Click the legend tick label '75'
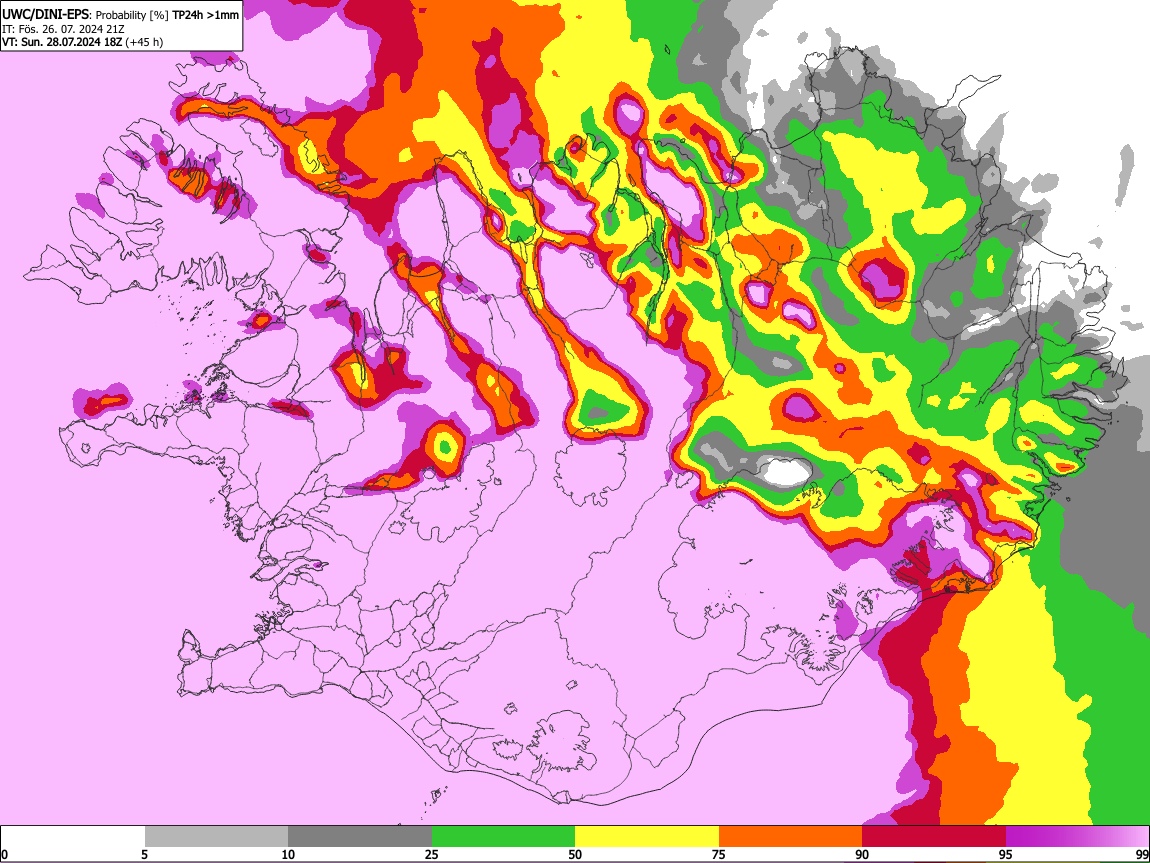Screen dimensions: 1150x863 [719, 854]
